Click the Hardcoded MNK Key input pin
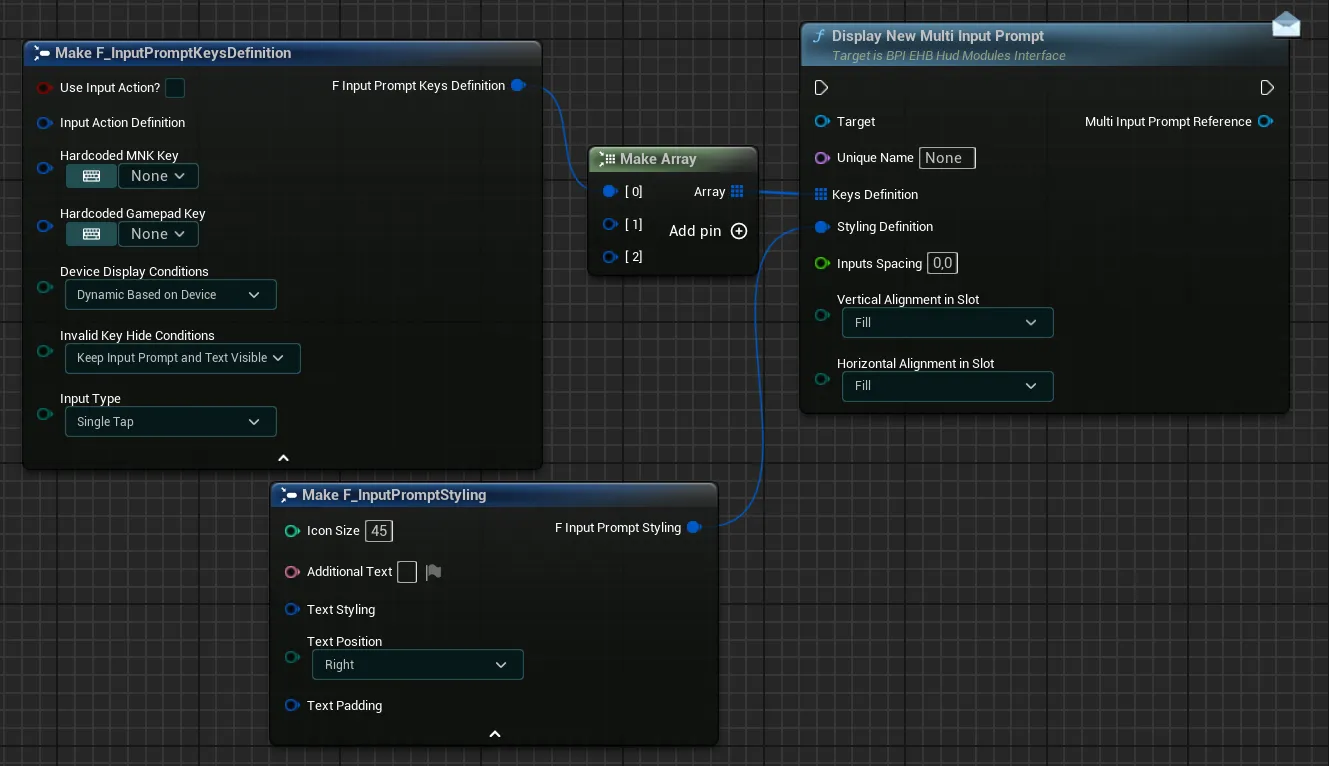 [44, 168]
